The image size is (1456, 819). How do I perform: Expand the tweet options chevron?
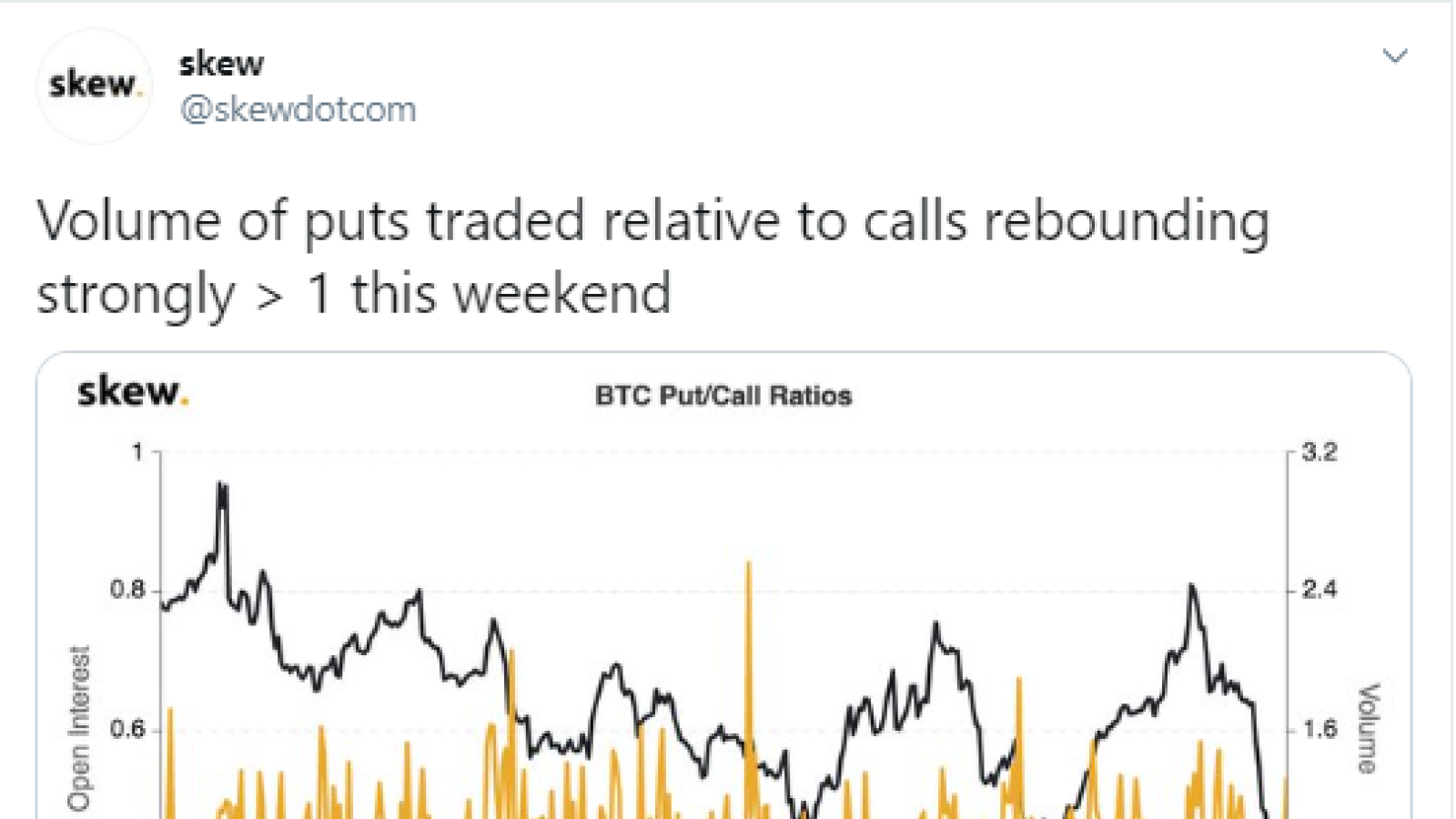[x=1395, y=56]
